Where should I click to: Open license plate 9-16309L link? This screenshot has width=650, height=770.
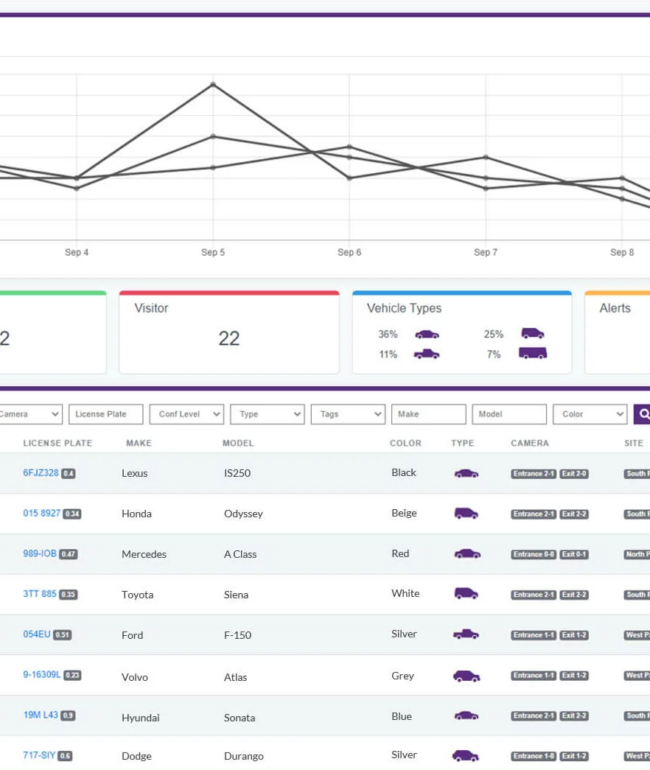pos(42,674)
